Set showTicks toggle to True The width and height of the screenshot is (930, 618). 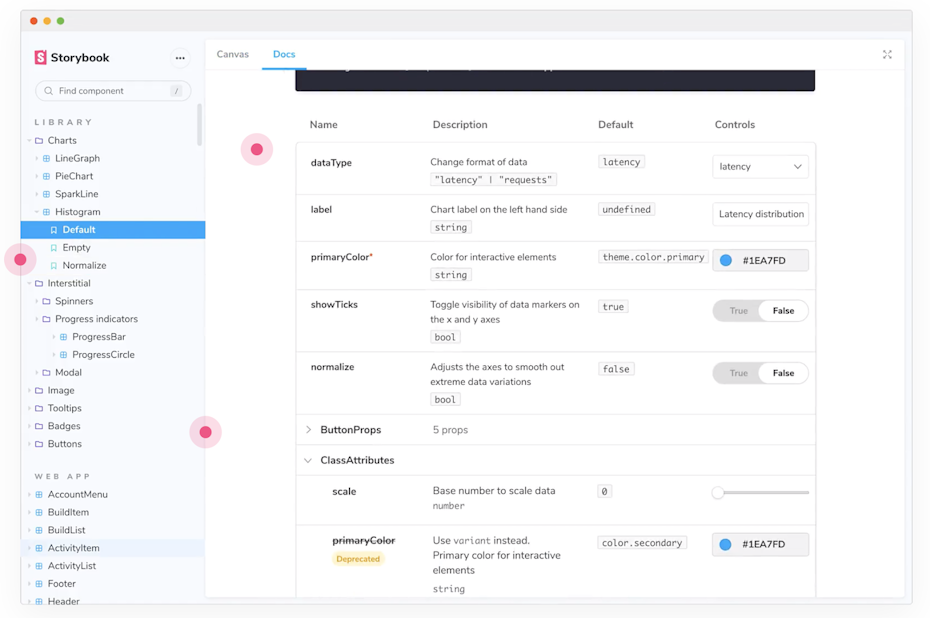click(x=738, y=311)
